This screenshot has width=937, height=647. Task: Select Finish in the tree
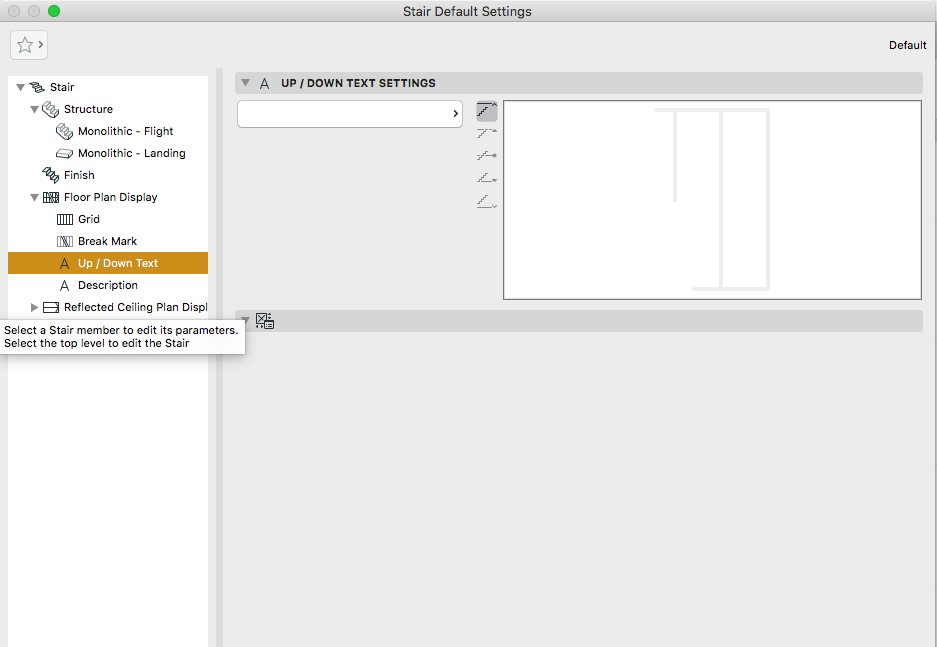79,175
